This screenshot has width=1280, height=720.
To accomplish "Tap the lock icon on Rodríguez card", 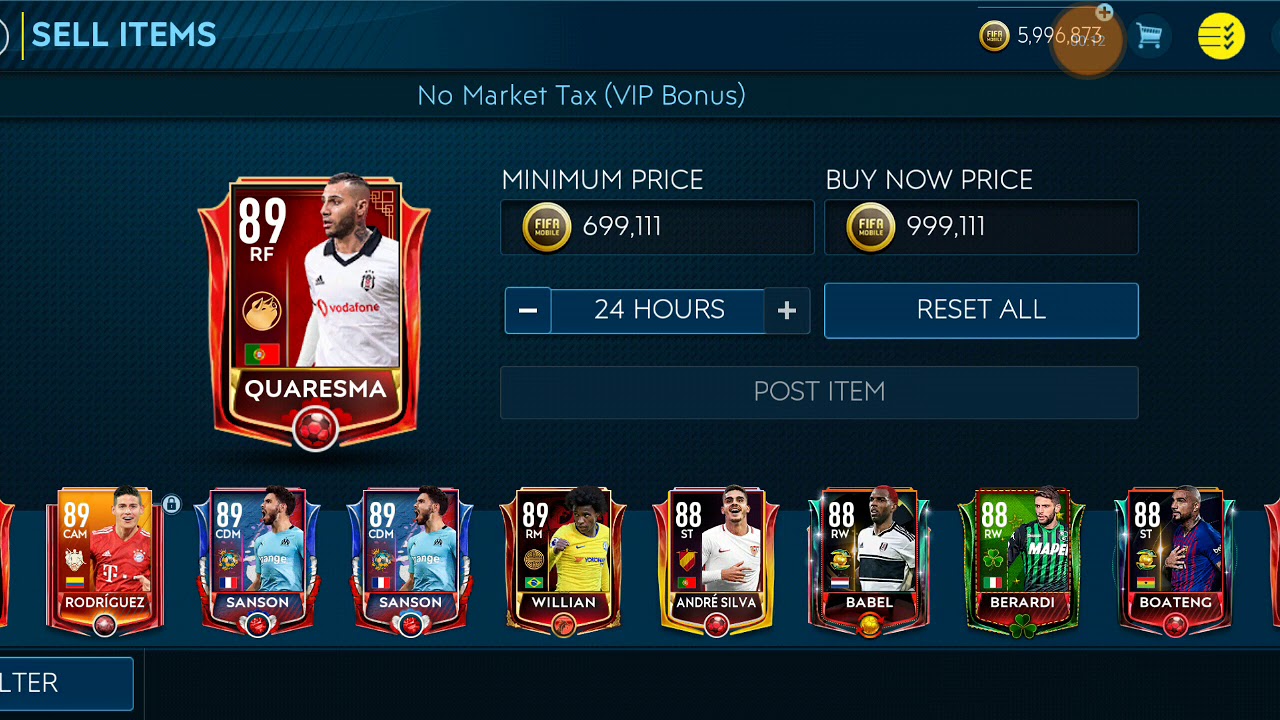I will (171, 504).
